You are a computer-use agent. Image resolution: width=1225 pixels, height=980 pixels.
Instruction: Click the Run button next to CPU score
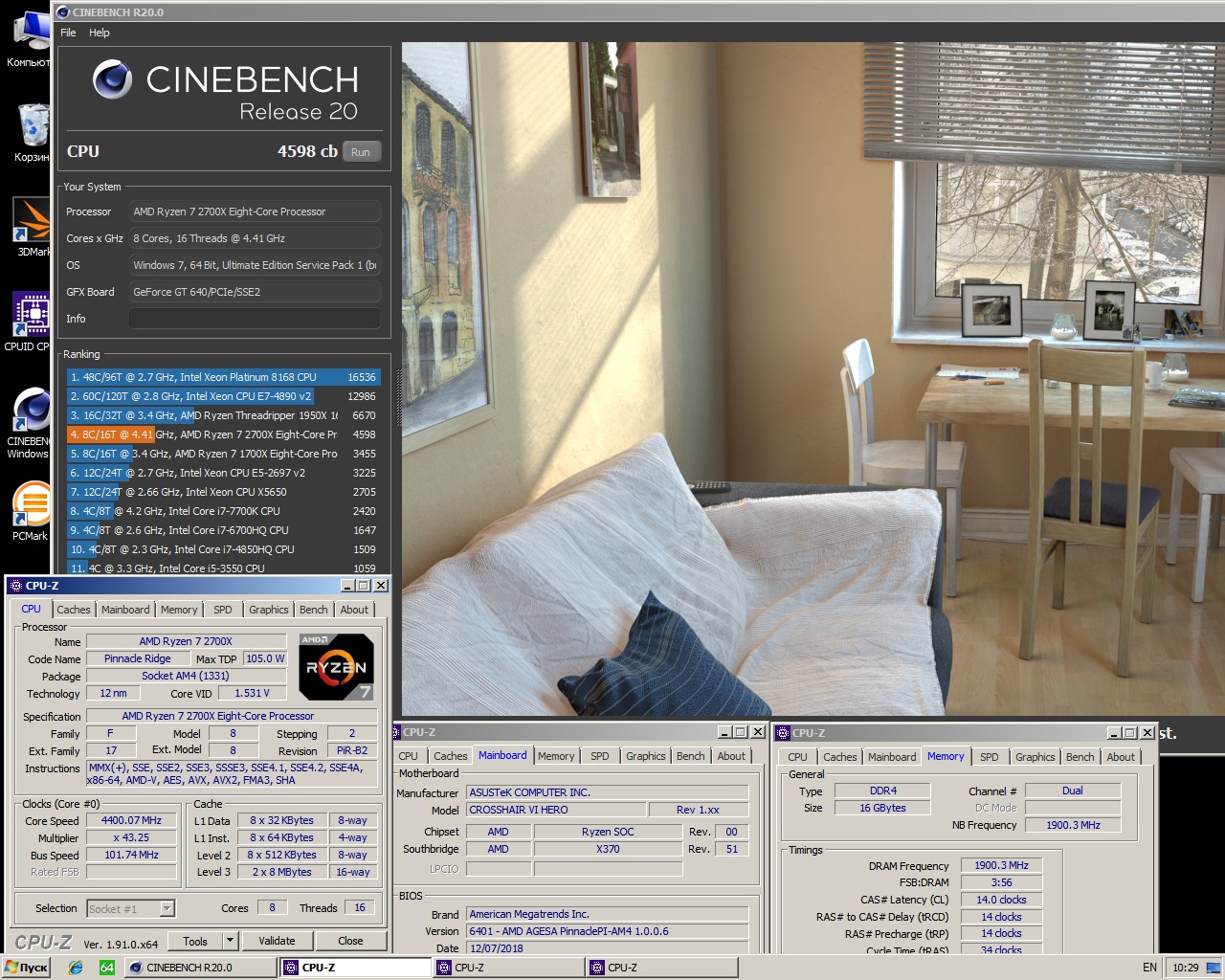click(361, 152)
